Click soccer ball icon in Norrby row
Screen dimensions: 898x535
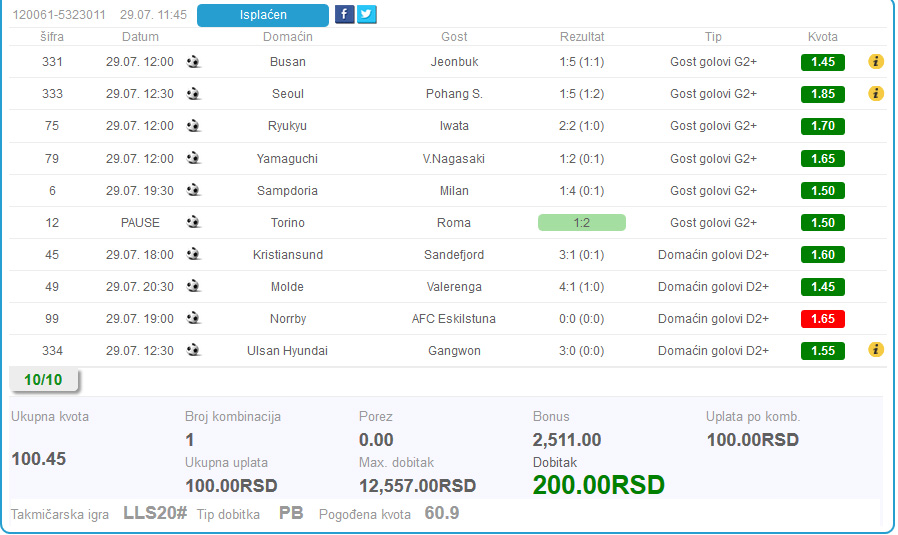coord(194,318)
